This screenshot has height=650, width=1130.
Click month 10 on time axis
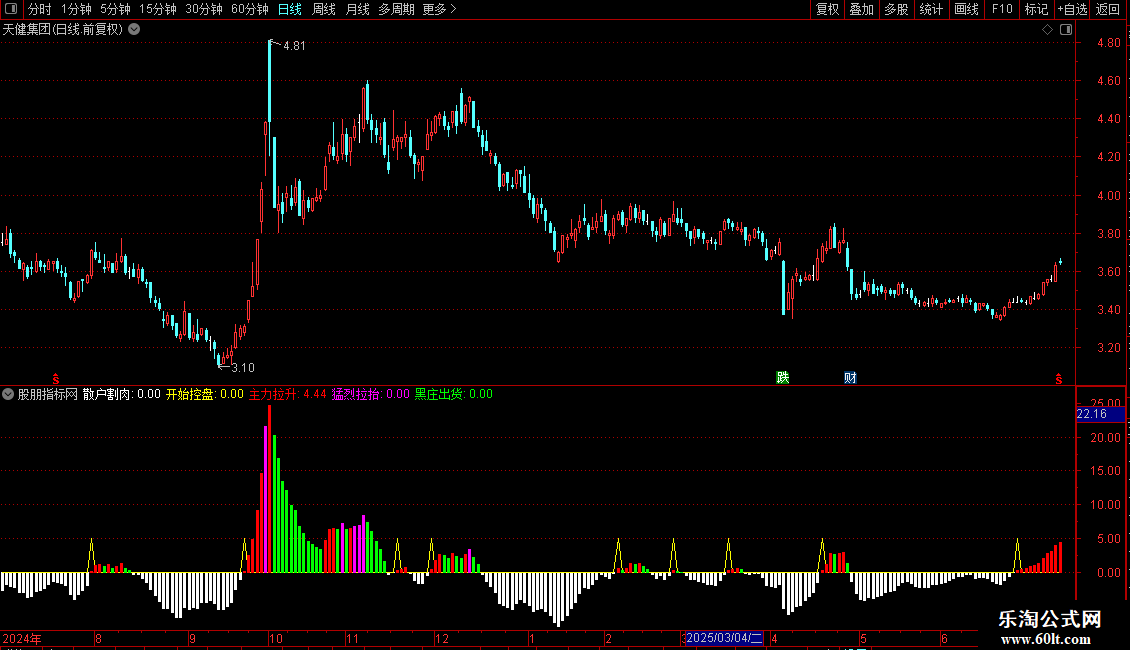tap(275, 638)
